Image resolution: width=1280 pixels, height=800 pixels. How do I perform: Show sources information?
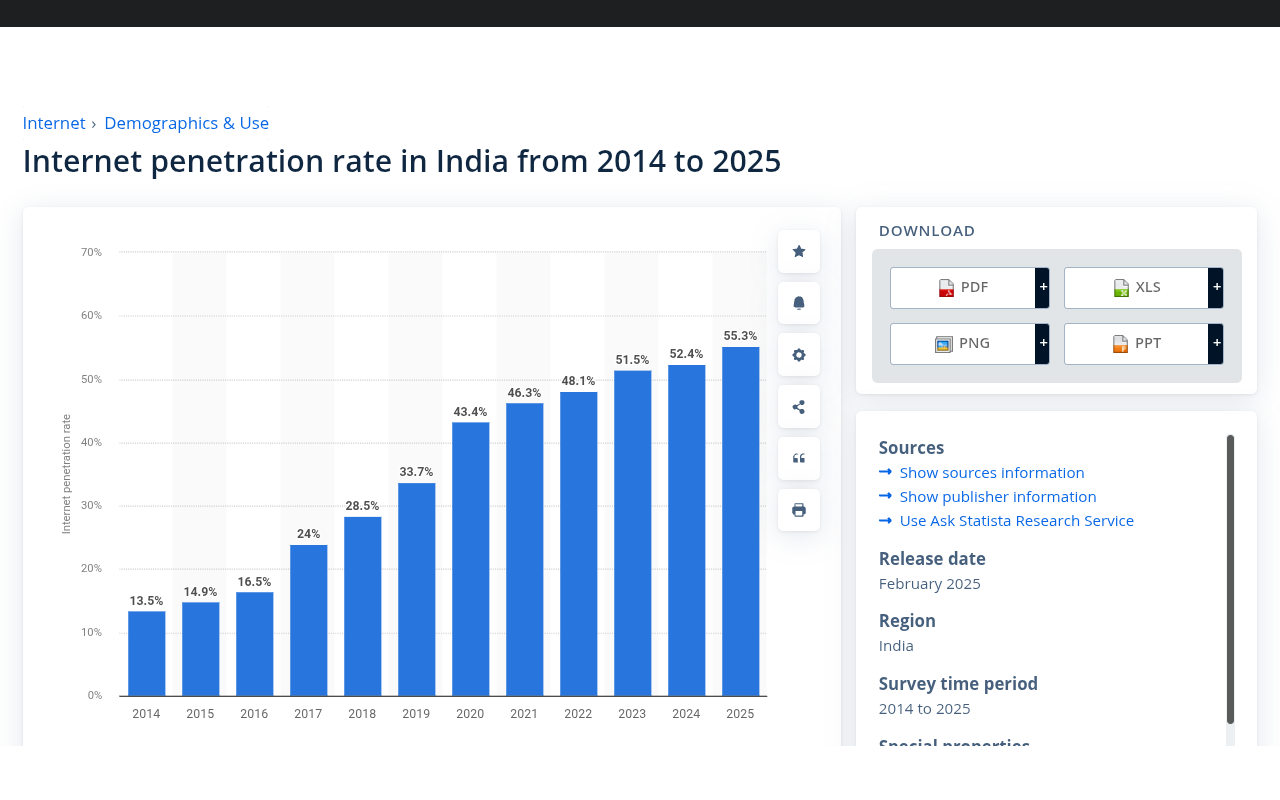click(x=992, y=472)
